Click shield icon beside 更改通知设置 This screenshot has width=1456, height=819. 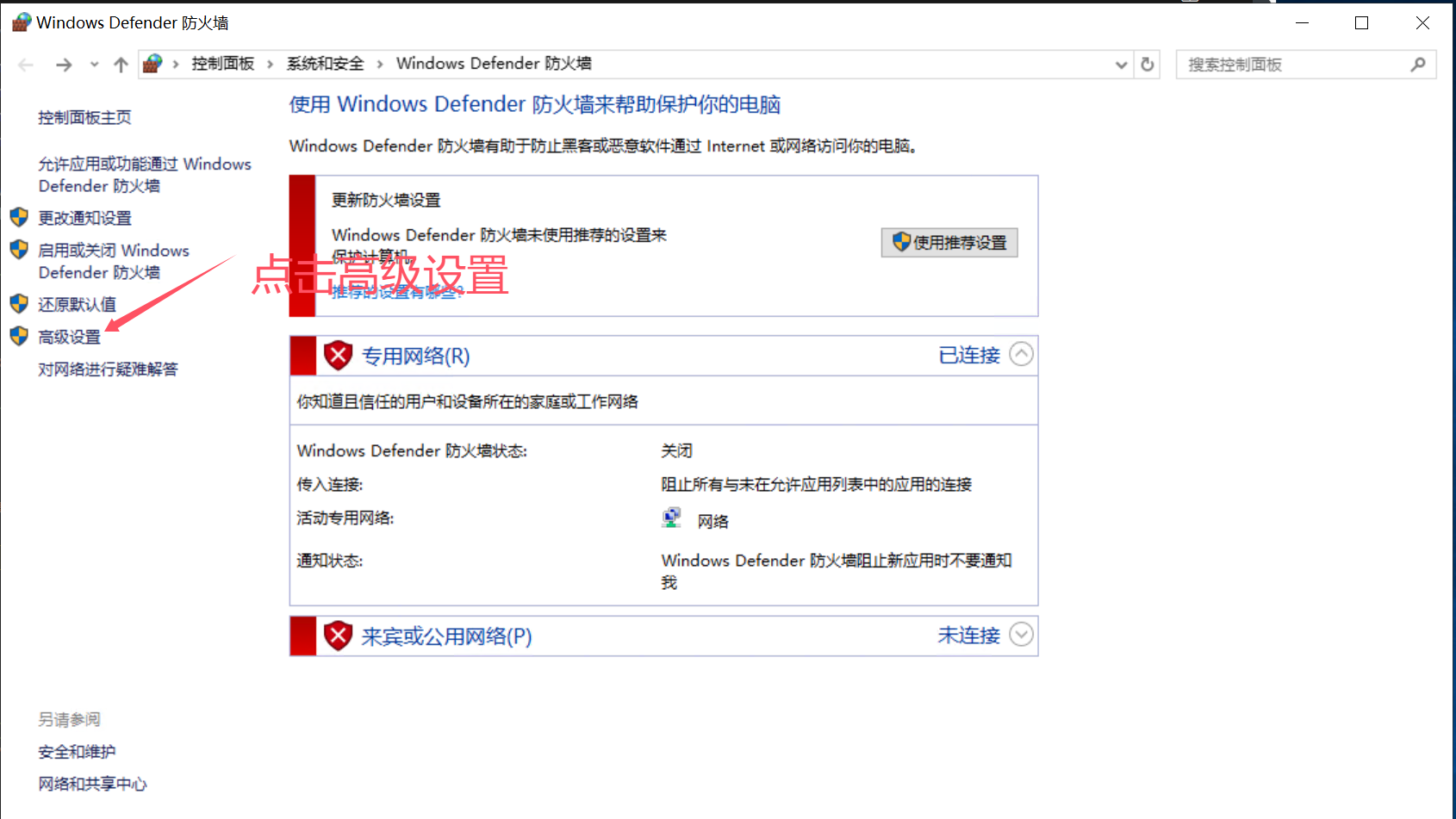tap(19, 217)
